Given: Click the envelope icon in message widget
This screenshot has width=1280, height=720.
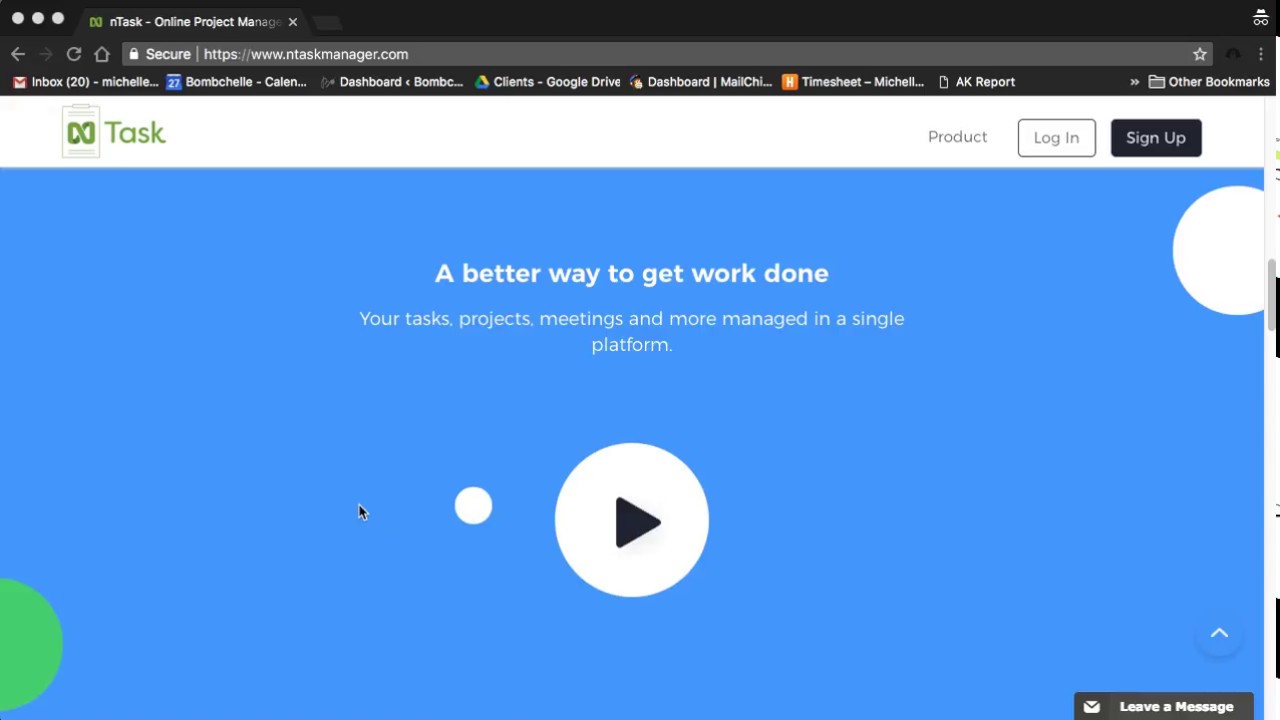Looking at the screenshot, I should coord(1092,707).
